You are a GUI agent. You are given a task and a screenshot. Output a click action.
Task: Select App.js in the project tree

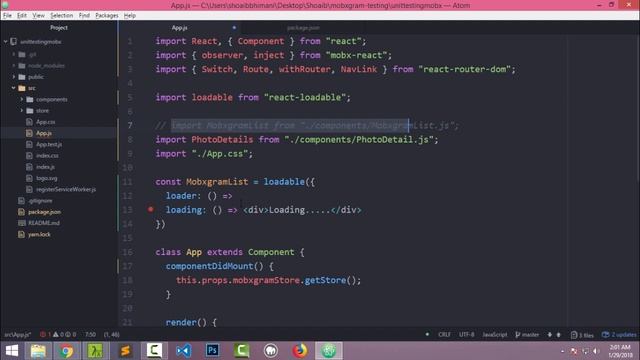coord(44,133)
